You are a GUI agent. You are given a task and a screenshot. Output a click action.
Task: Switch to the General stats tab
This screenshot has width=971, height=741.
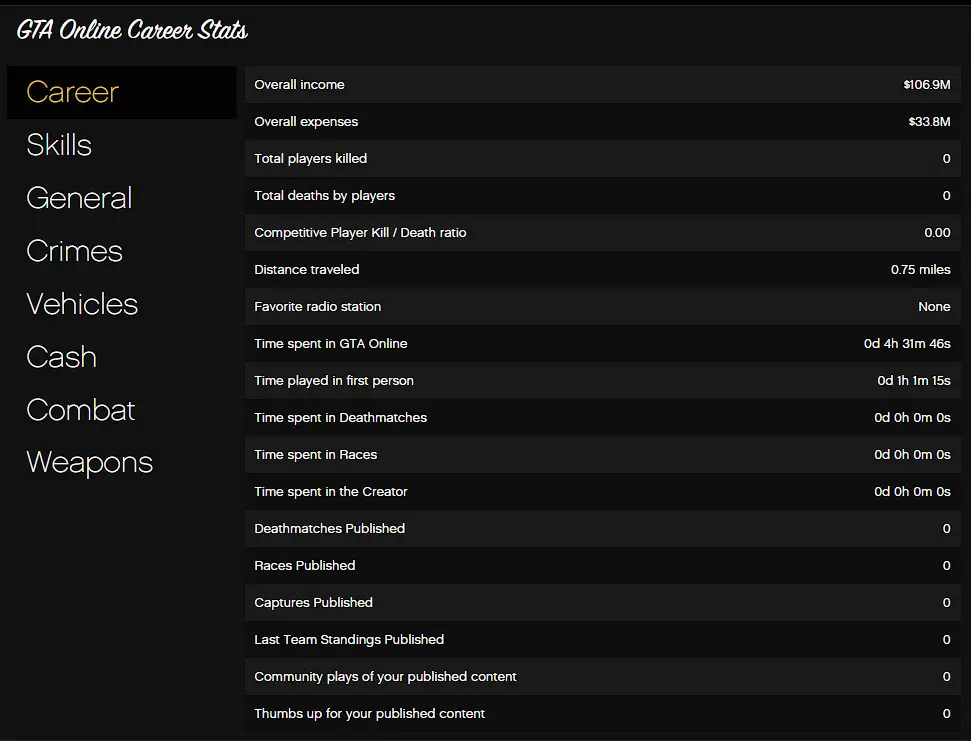pos(79,198)
